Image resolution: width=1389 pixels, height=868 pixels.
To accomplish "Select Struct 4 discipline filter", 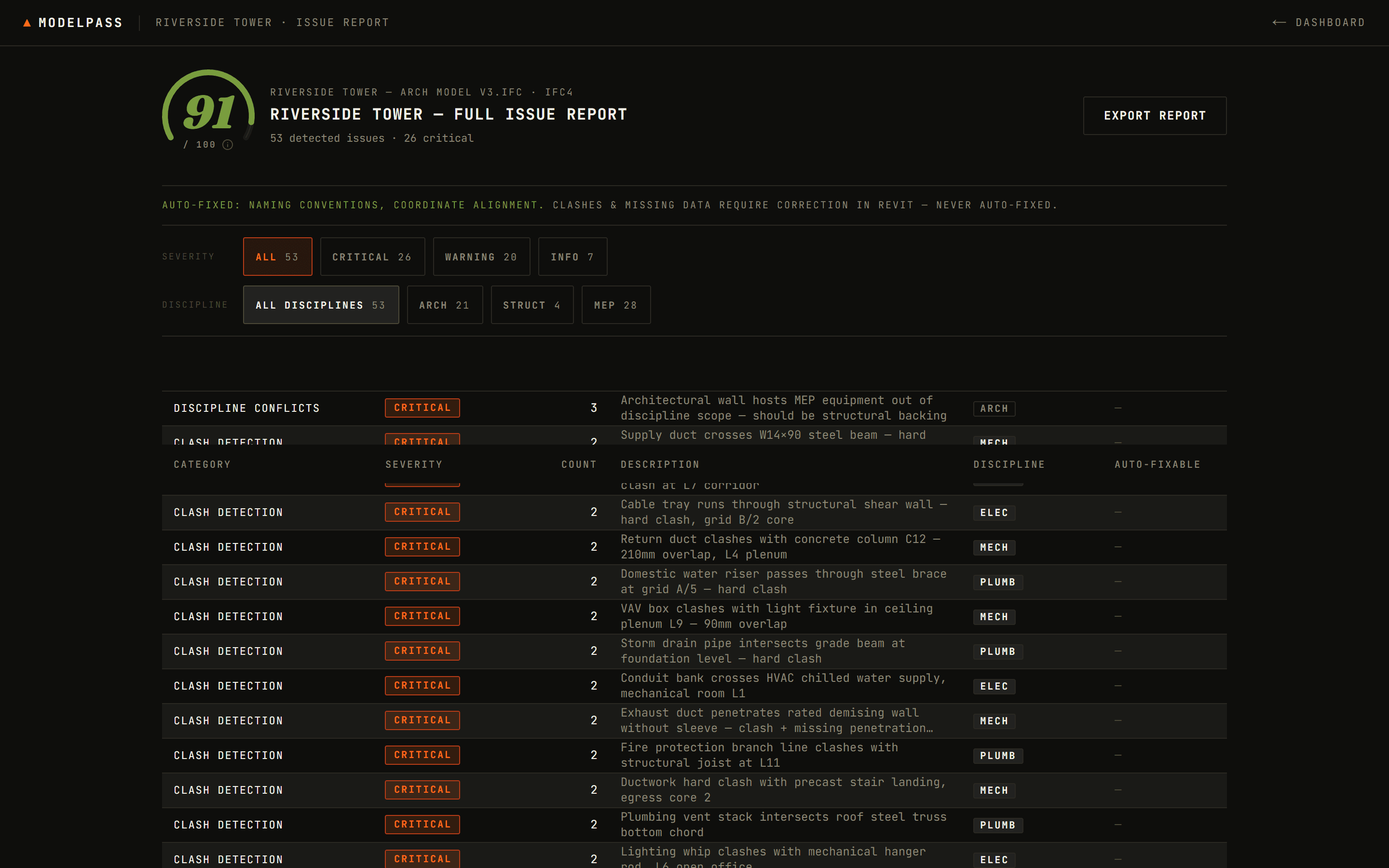I will 531,305.
